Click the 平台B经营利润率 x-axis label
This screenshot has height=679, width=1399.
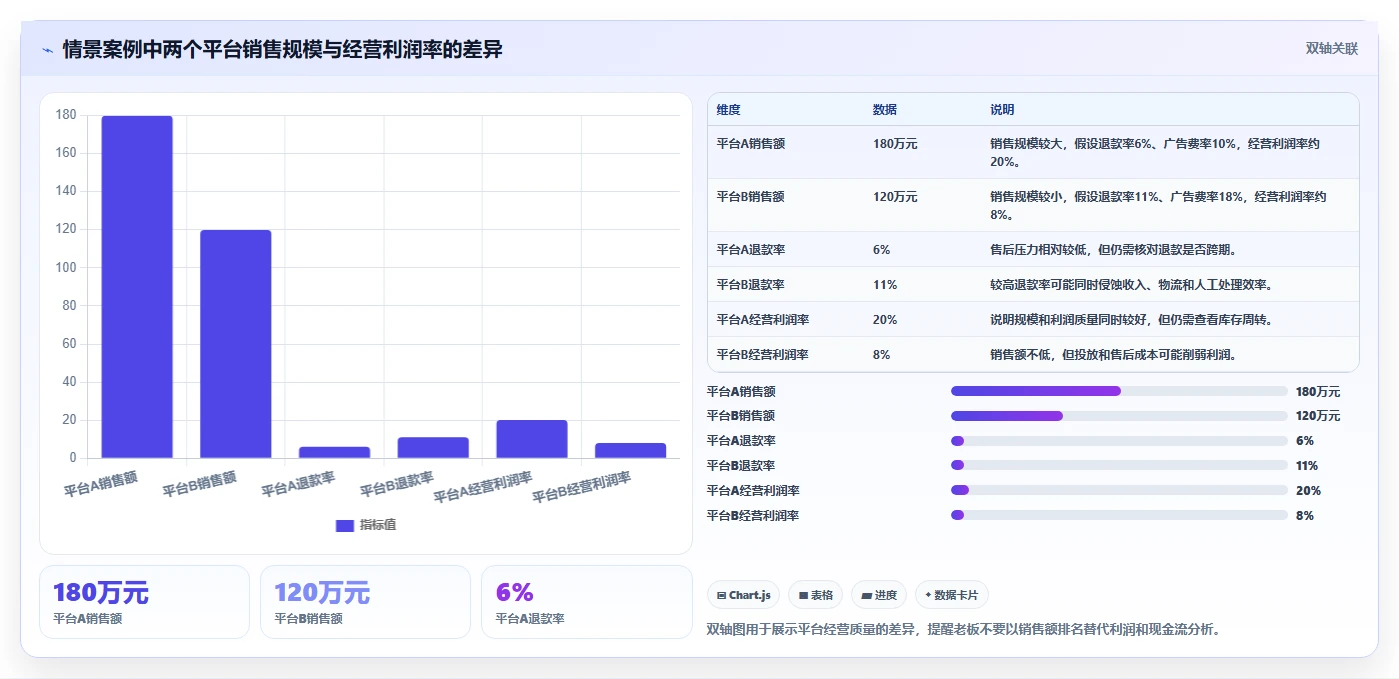[582, 487]
